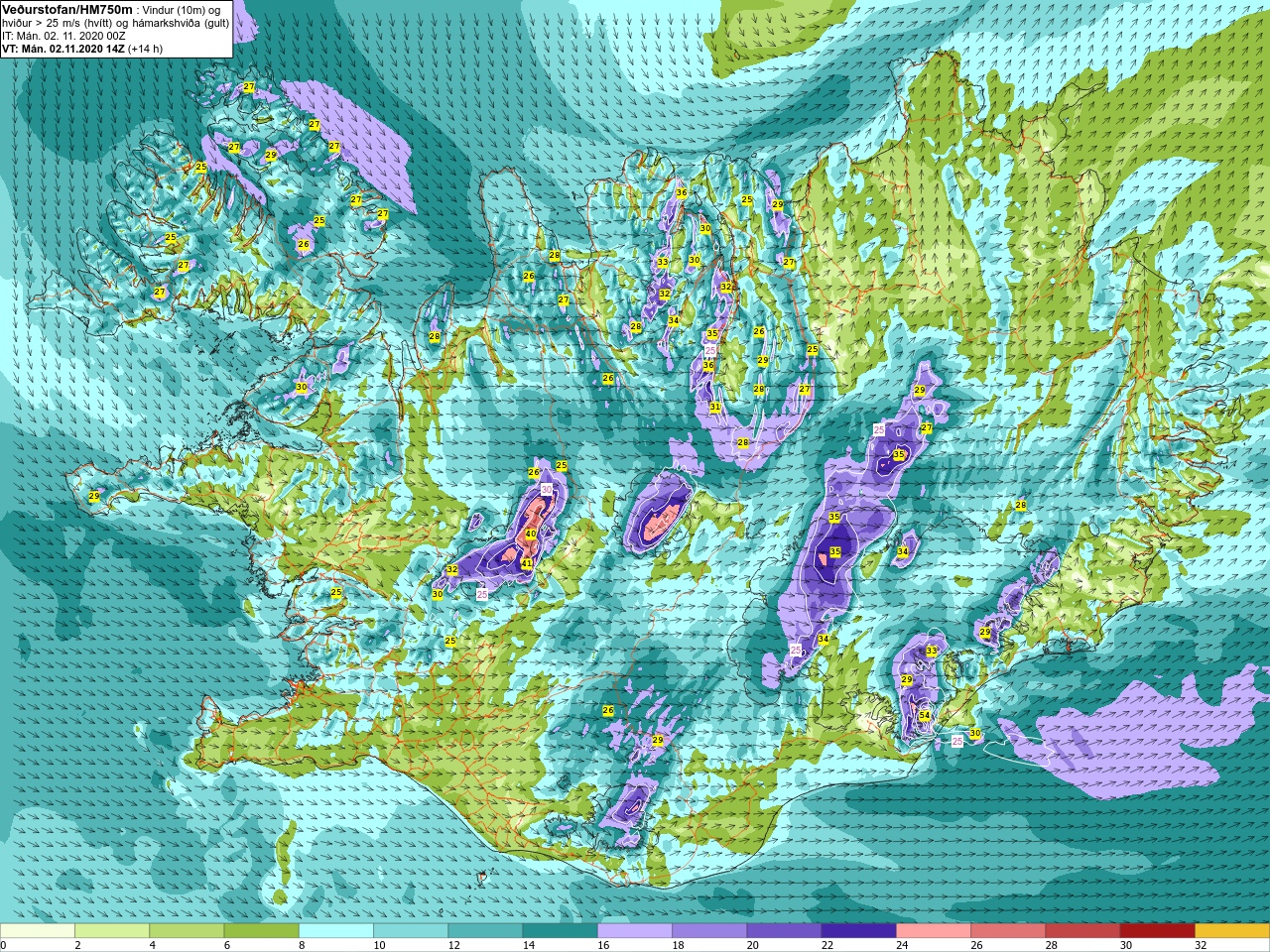
Task: Click the 'IT: Mán. 02. 11. 2020 00Z' line
Action: 63,36
